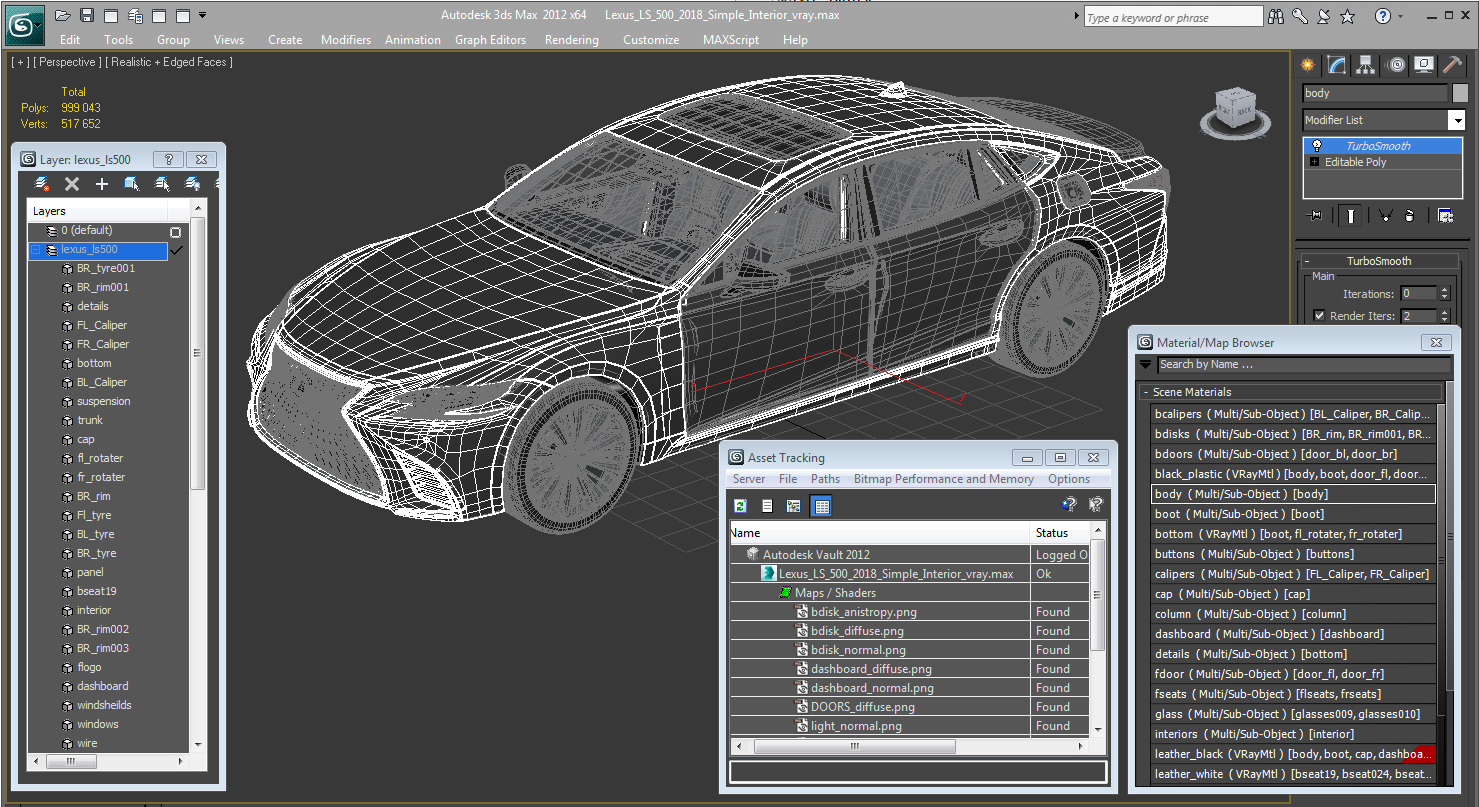Toggle TurboSmooth modifier lightbulb on/off
The width and height of the screenshot is (1479, 807).
coord(1316,146)
